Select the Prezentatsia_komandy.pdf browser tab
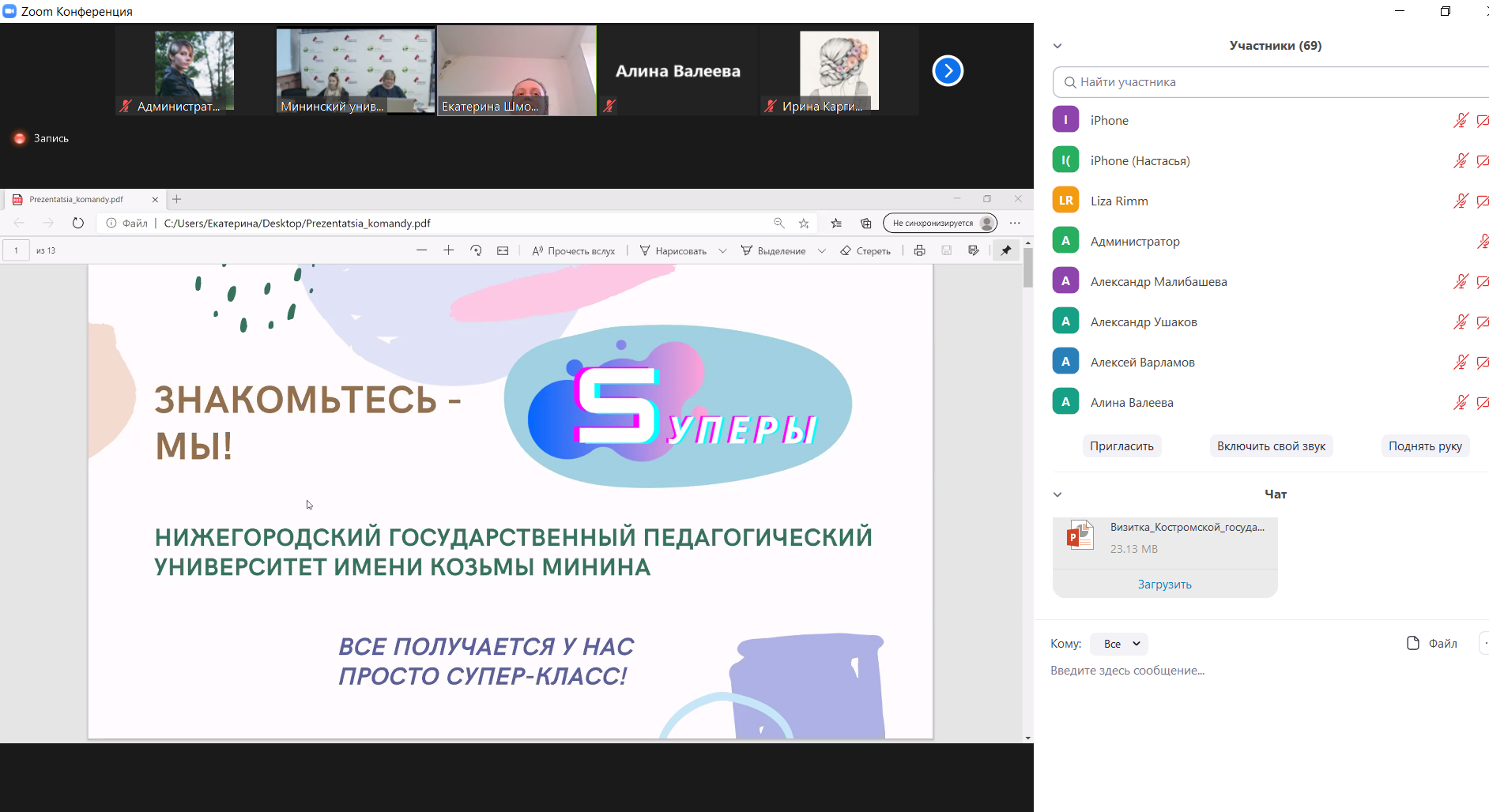The width and height of the screenshot is (1489, 812). click(x=77, y=199)
